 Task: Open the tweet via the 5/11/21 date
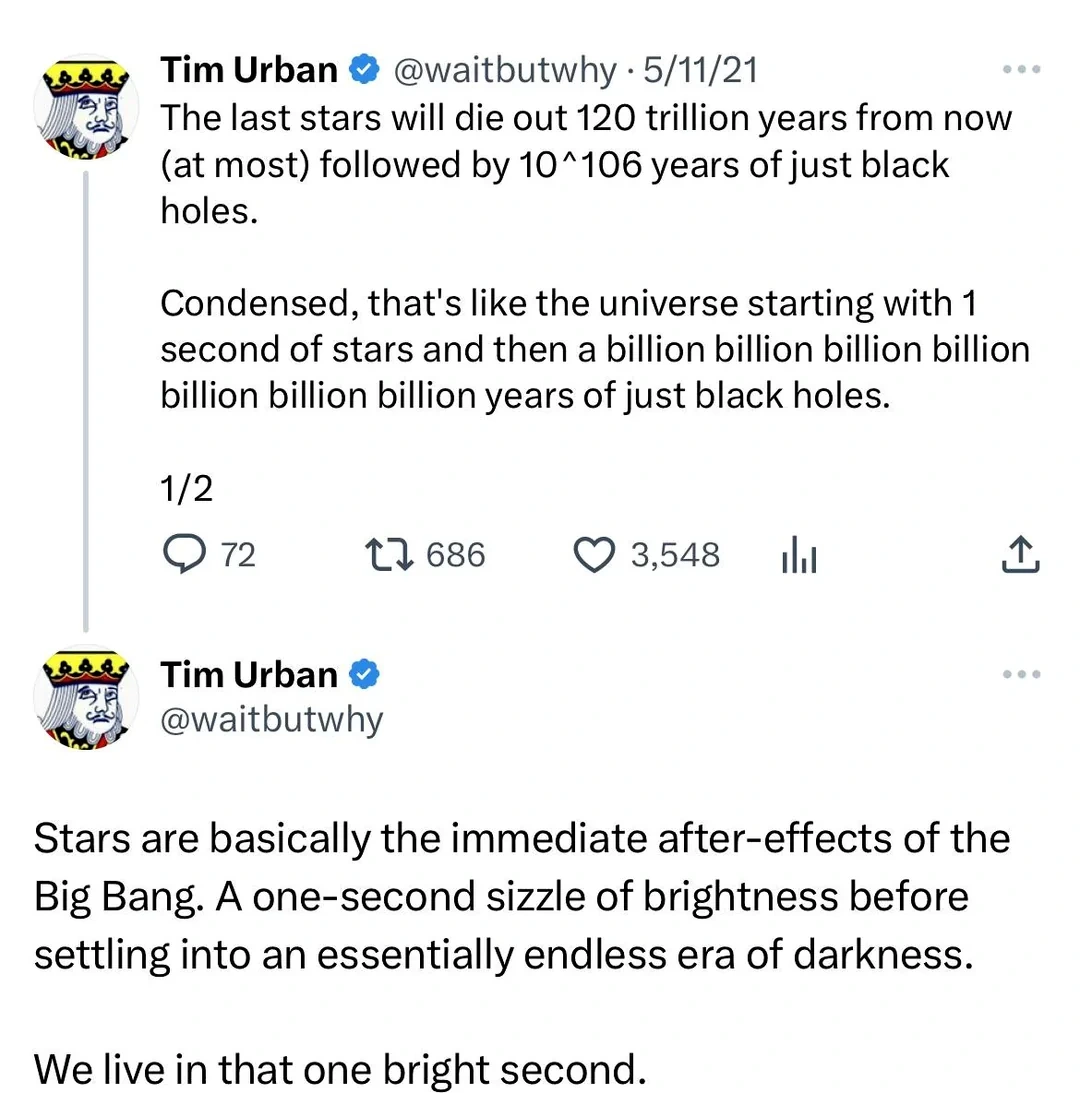[700, 70]
